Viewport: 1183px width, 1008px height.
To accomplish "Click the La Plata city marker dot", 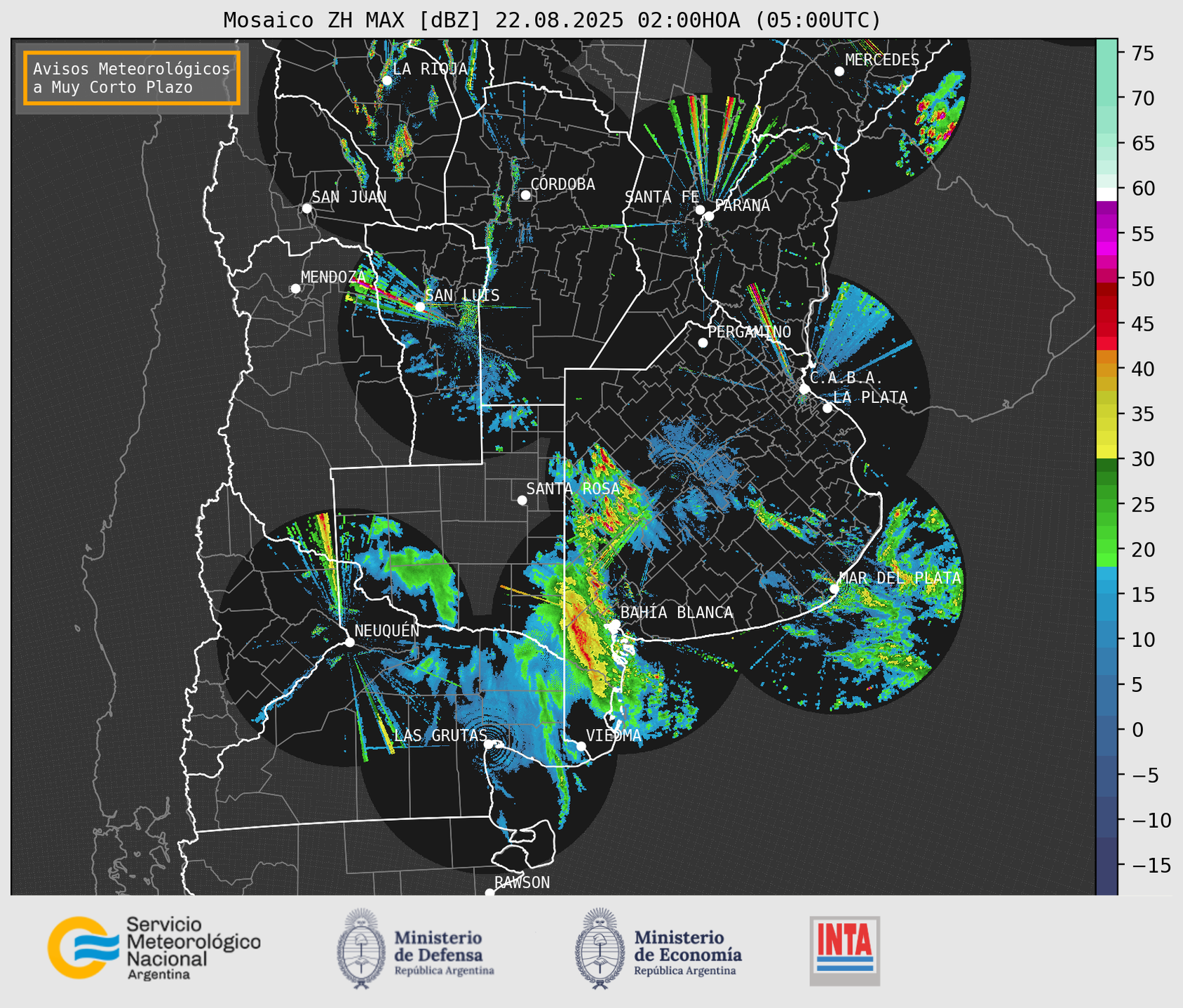I will pos(827,408).
